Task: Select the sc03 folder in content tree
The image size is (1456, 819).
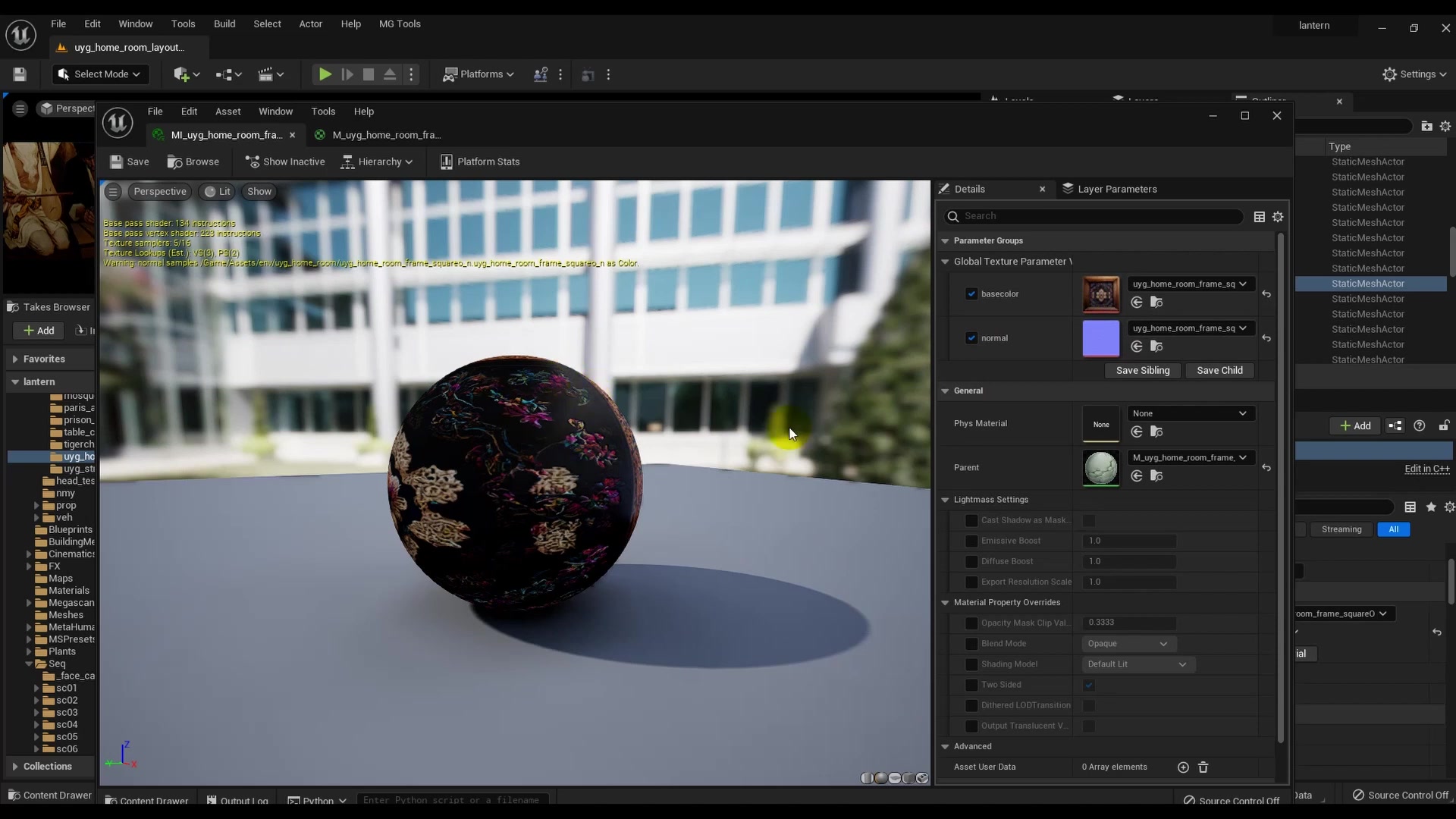Action: (x=67, y=713)
